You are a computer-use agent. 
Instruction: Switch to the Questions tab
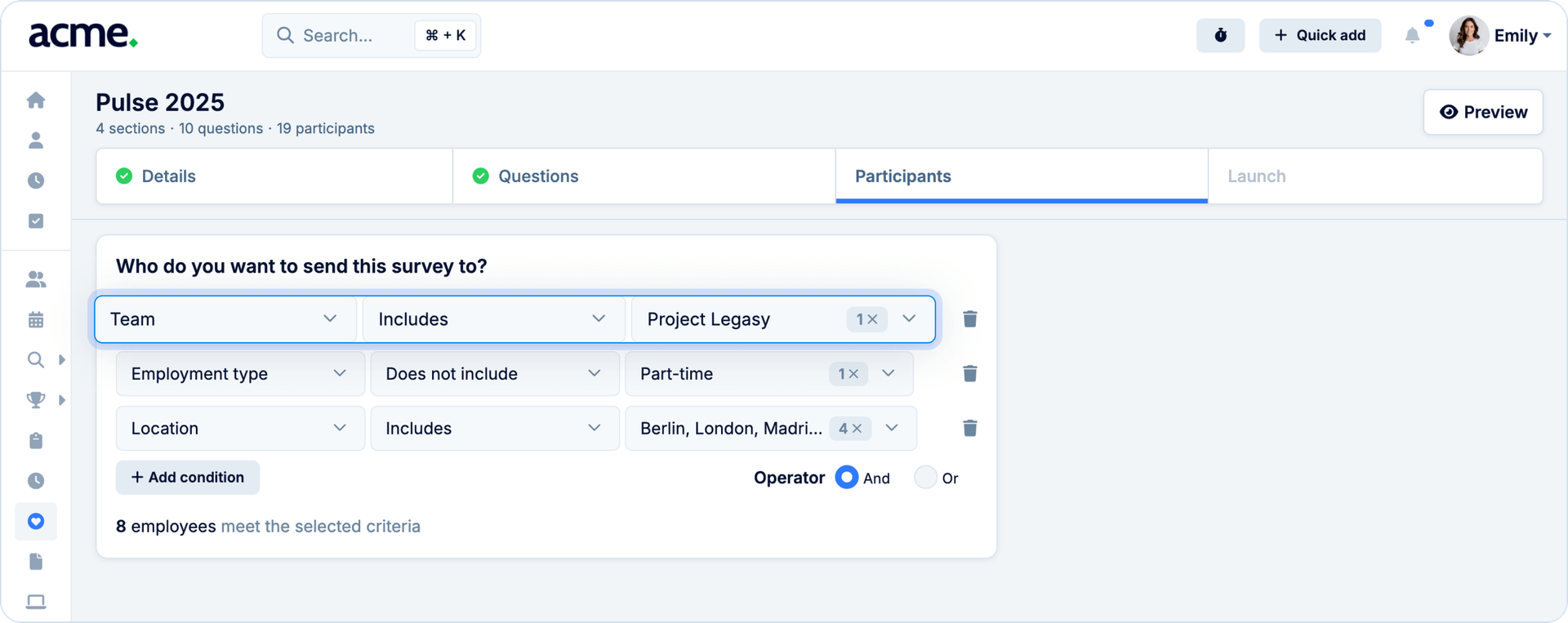click(538, 176)
